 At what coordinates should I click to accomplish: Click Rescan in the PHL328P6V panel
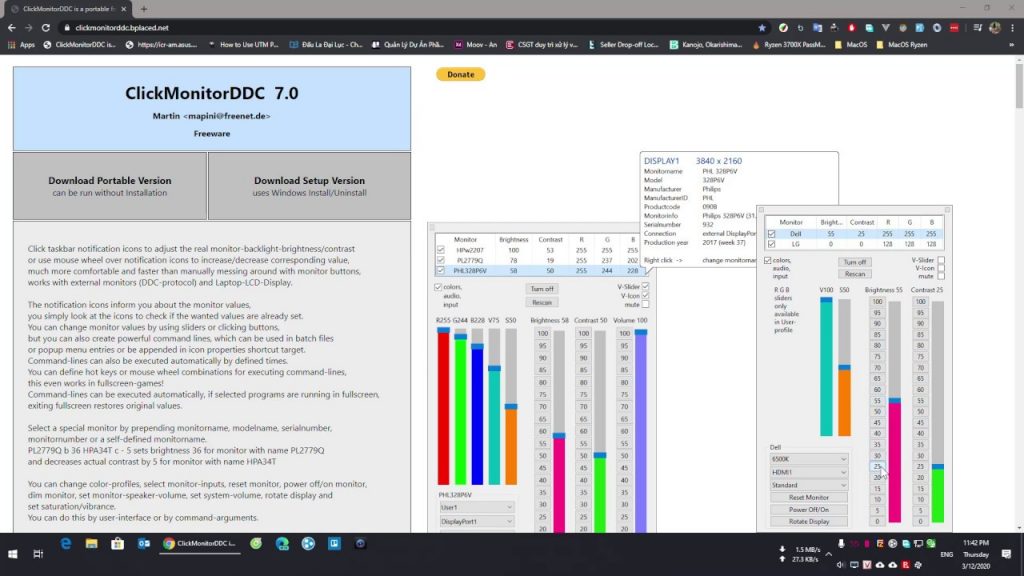click(541, 302)
